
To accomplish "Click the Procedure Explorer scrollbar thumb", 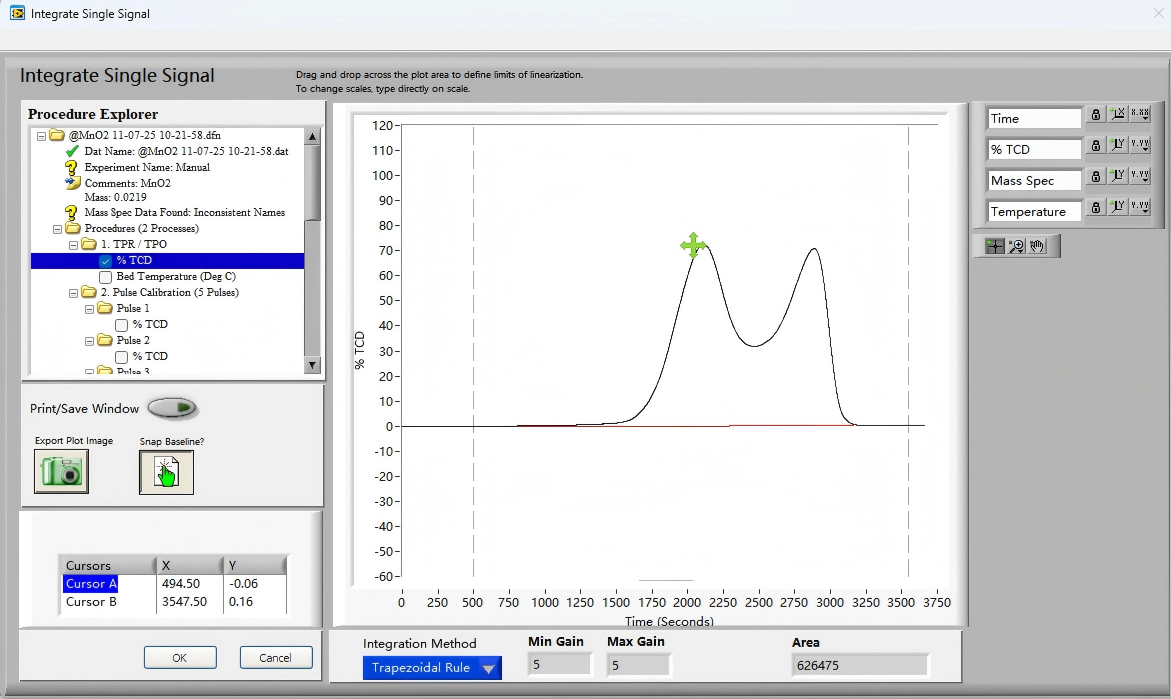I will point(312,183).
